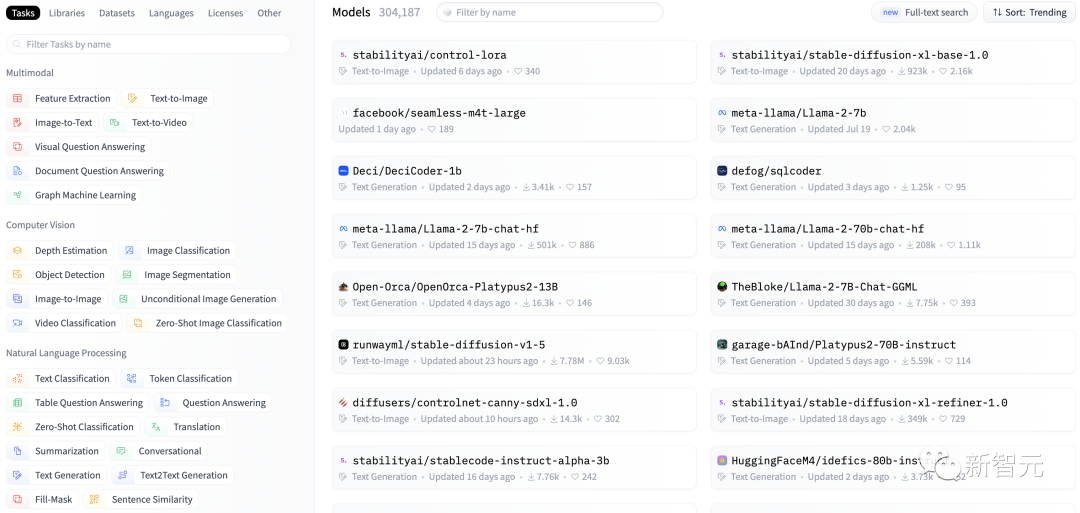
Task: Click the Feature Extraction task icon
Action: click(17, 99)
